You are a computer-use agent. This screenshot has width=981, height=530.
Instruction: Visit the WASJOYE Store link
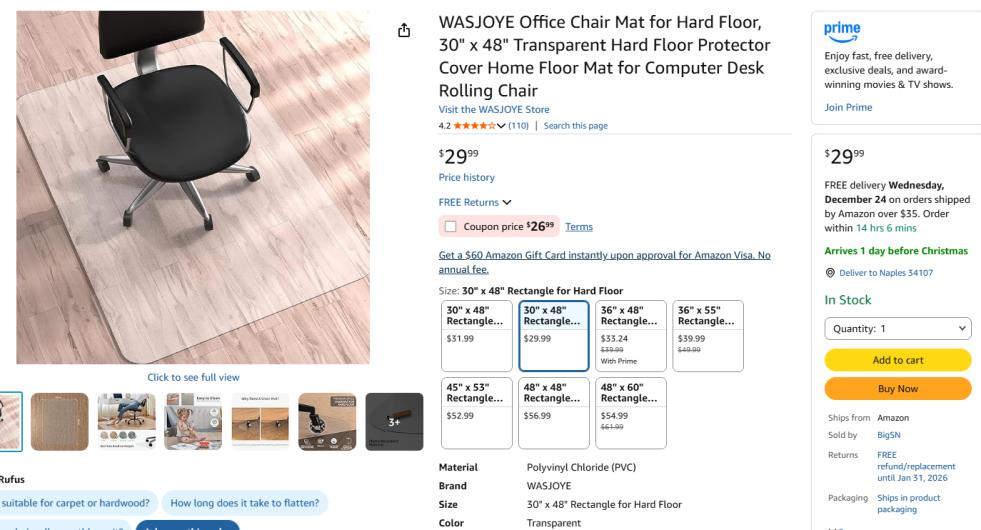tap(494, 110)
